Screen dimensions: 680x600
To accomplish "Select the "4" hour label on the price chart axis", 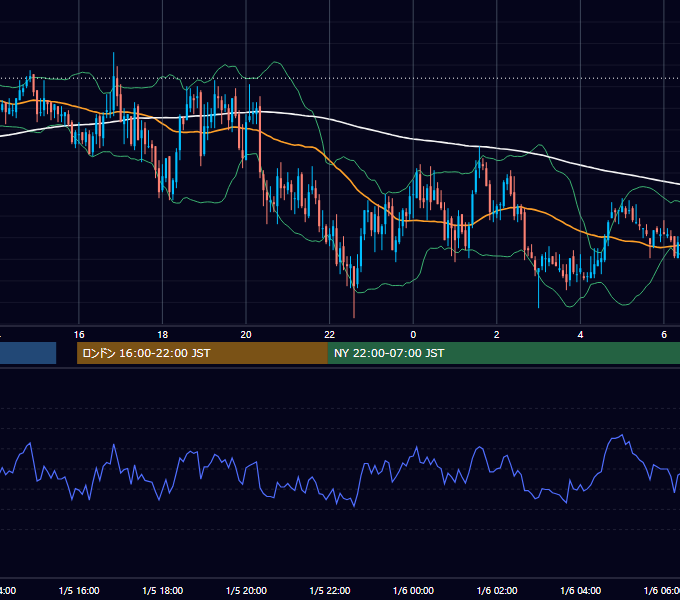I will (580, 335).
